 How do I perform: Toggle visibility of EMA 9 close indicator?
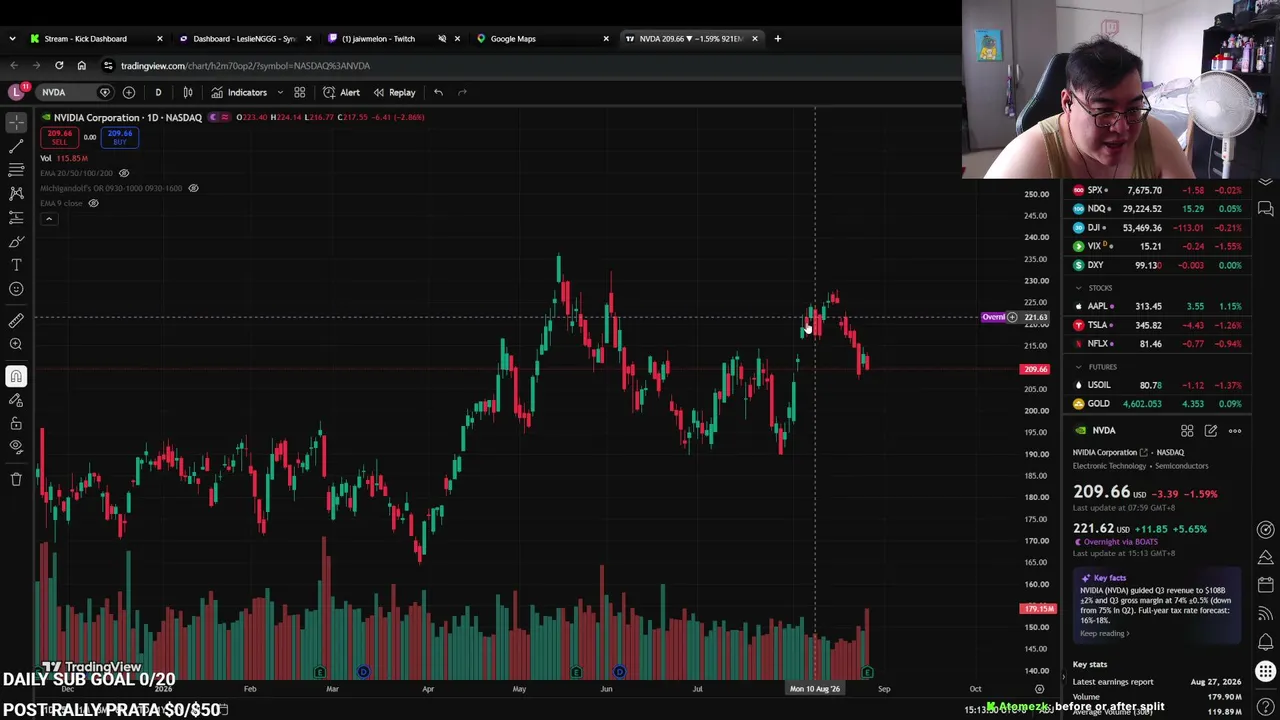coord(93,203)
